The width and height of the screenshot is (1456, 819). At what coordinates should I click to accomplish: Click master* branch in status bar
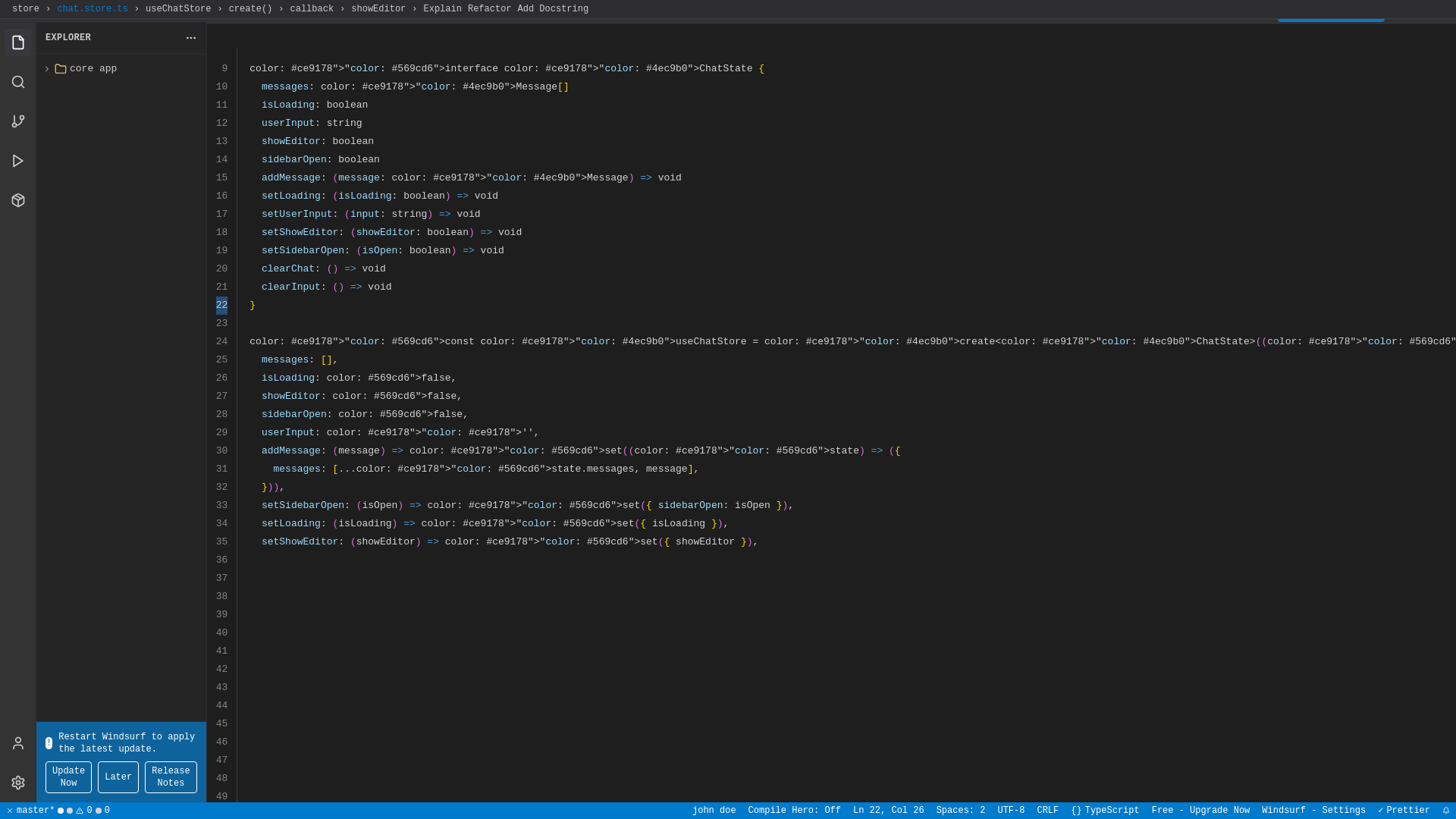pyautogui.click(x=36, y=811)
